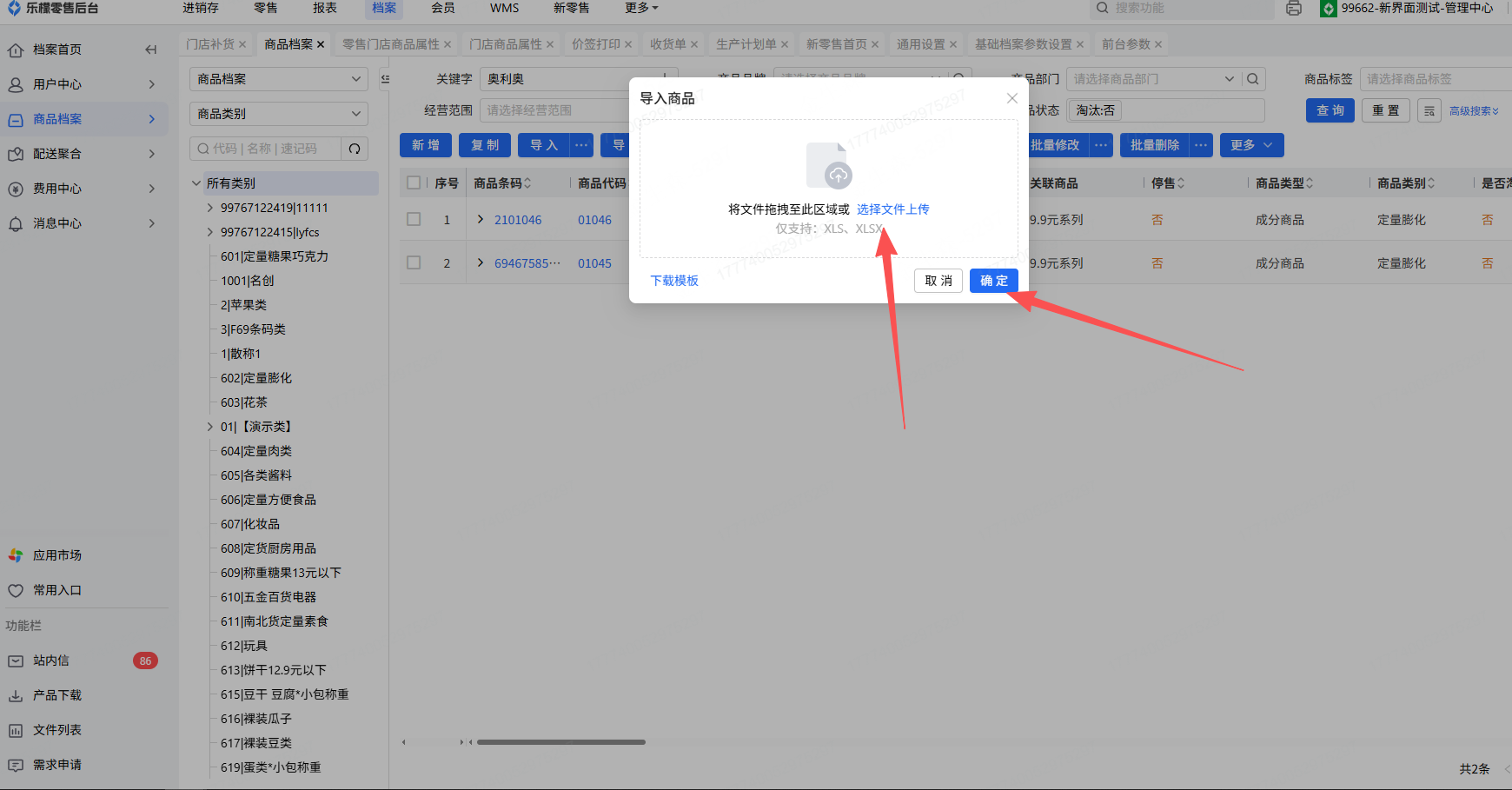Close the 收货单 tab
Screen dimensions: 1512x790
pyautogui.click(x=694, y=44)
